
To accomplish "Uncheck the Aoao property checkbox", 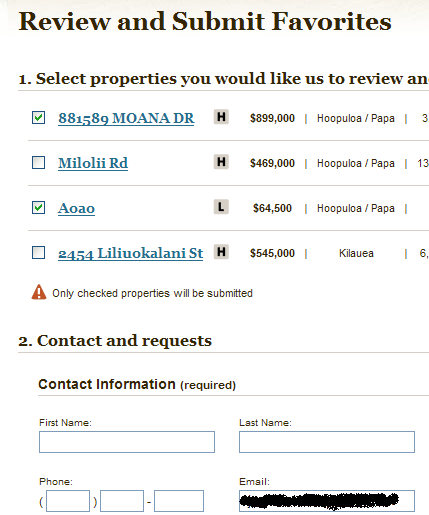I will click(x=38, y=207).
